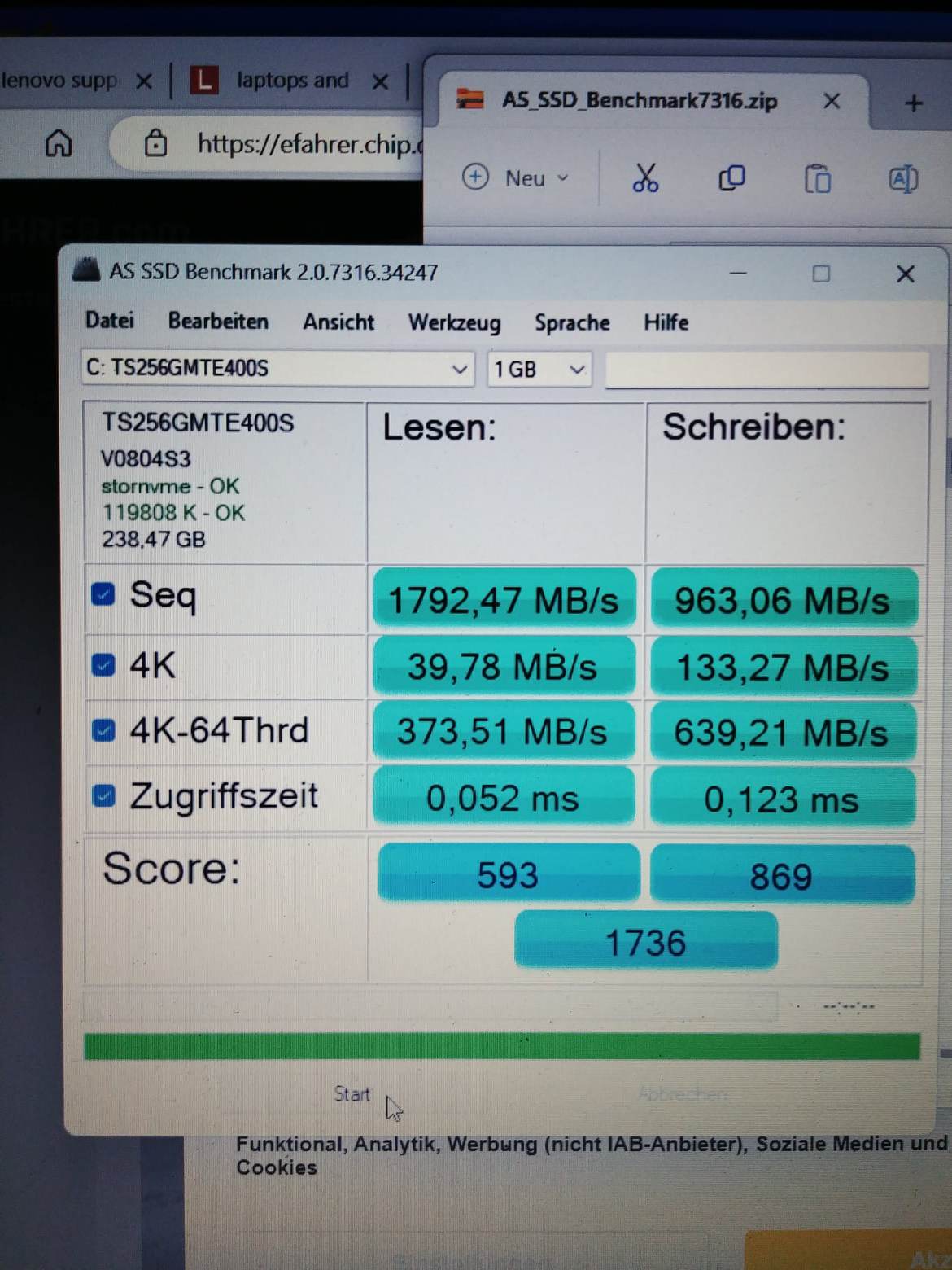Click the Paste icon in Explorer toolbar
This screenshot has height=1270, width=952.
point(817,178)
